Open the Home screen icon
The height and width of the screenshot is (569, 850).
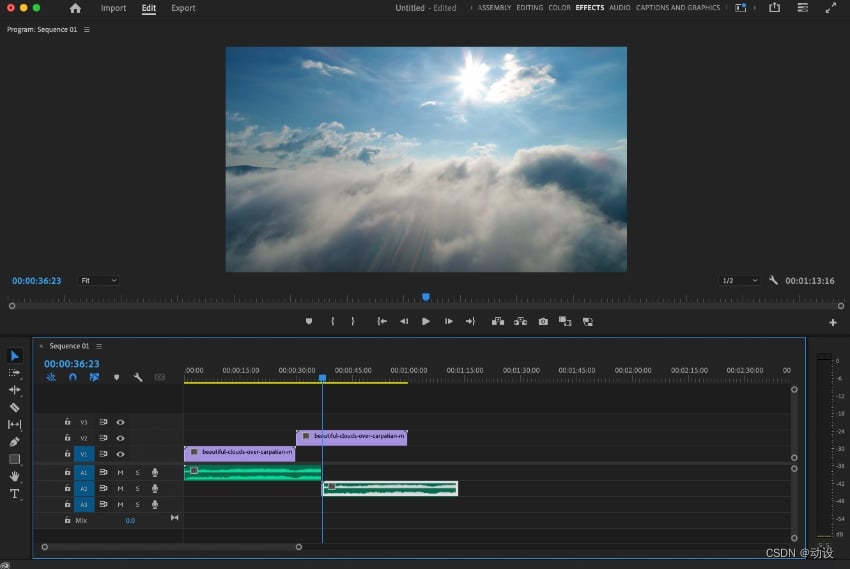coord(75,8)
